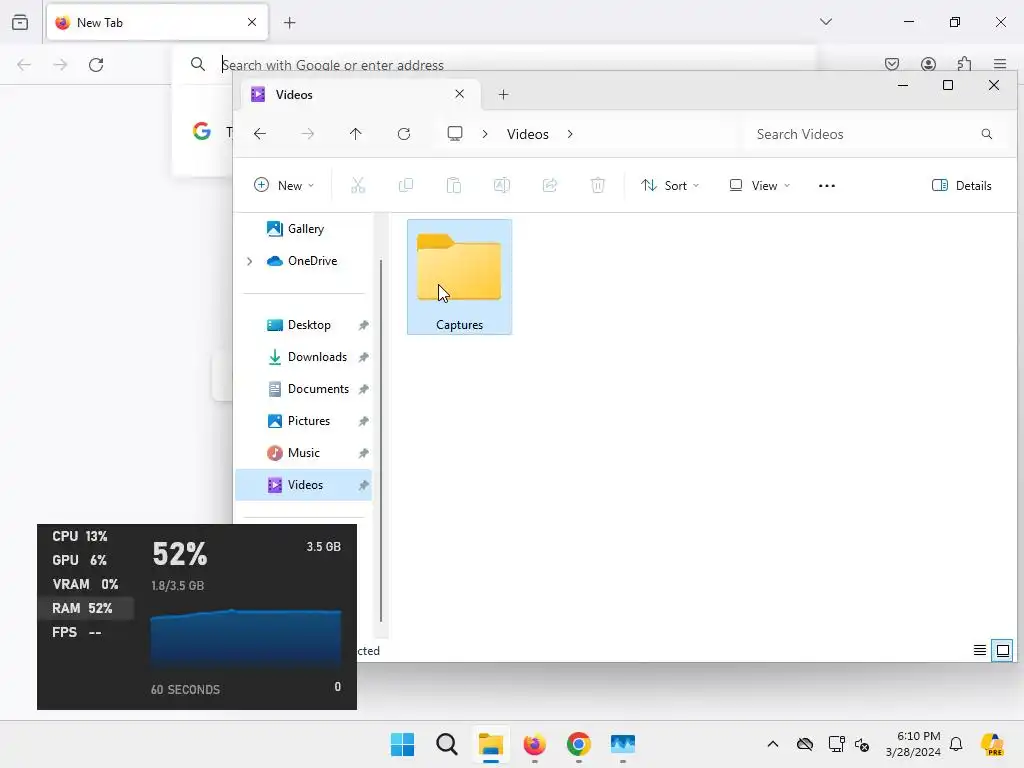Click the Rename icon in File Explorer toolbar
The width and height of the screenshot is (1024, 768).
502,185
